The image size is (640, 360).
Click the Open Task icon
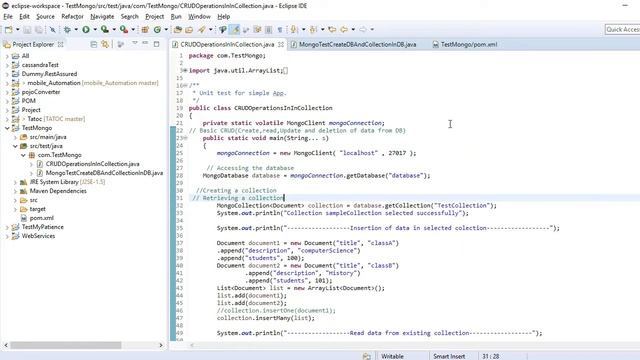[189, 29]
